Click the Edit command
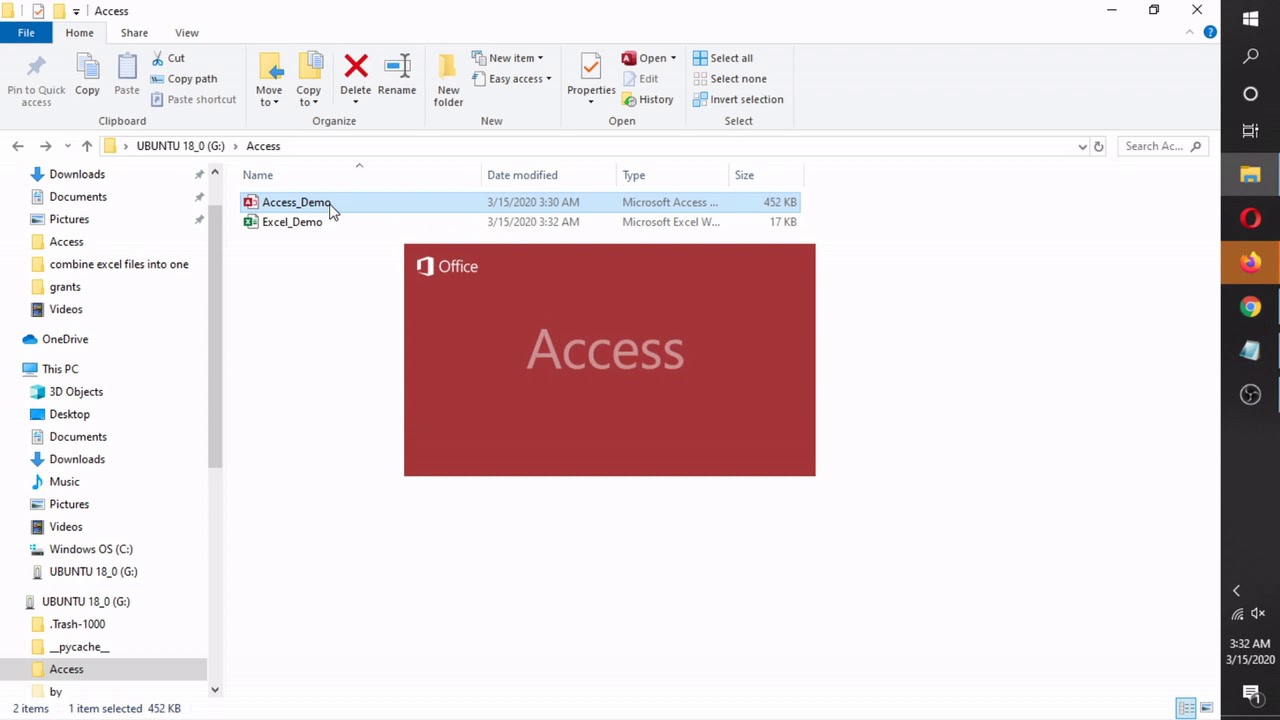This screenshot has width=1280, height=720. tap(640, 79)
